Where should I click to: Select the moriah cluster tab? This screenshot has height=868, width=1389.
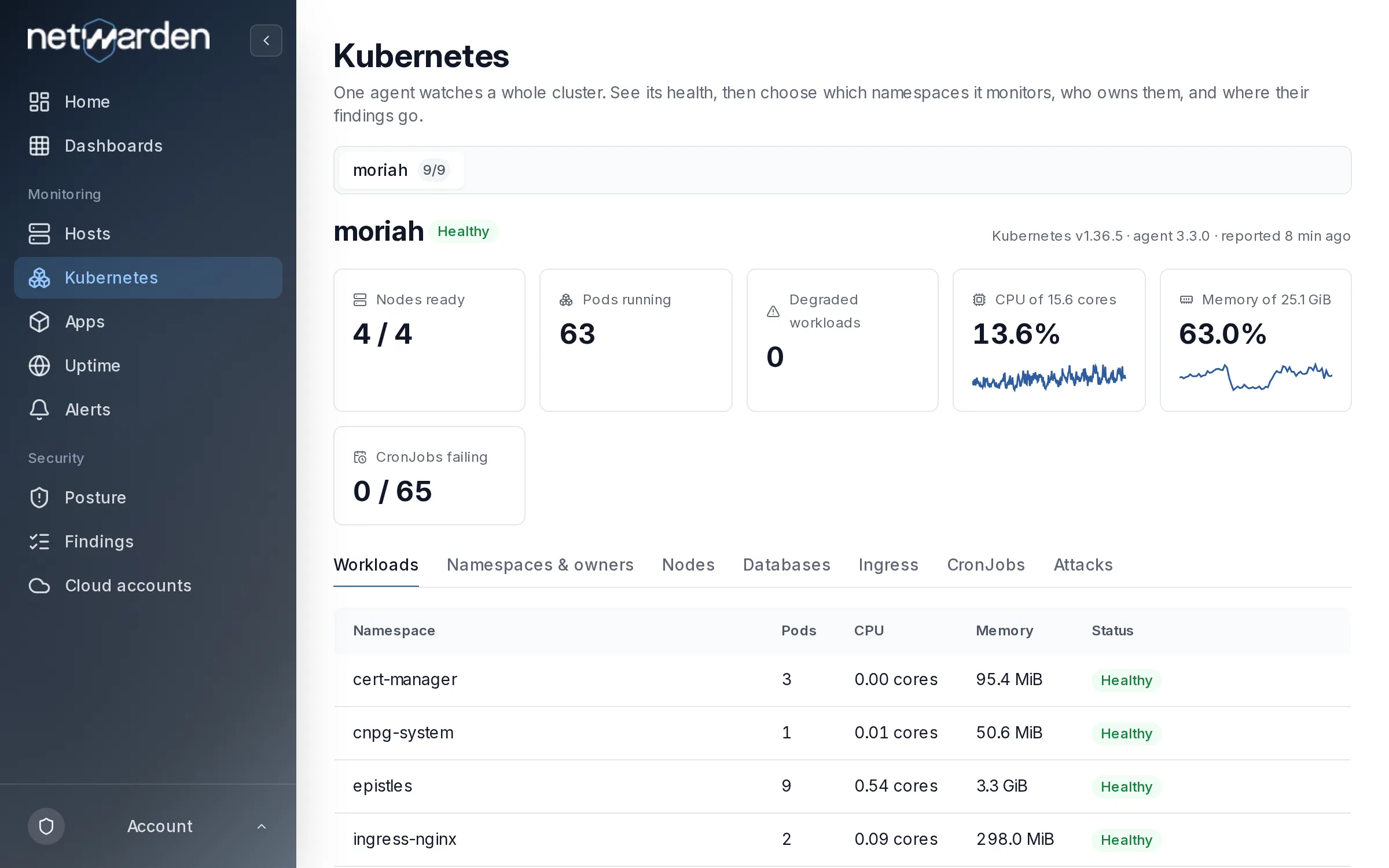tap(402, 170)
